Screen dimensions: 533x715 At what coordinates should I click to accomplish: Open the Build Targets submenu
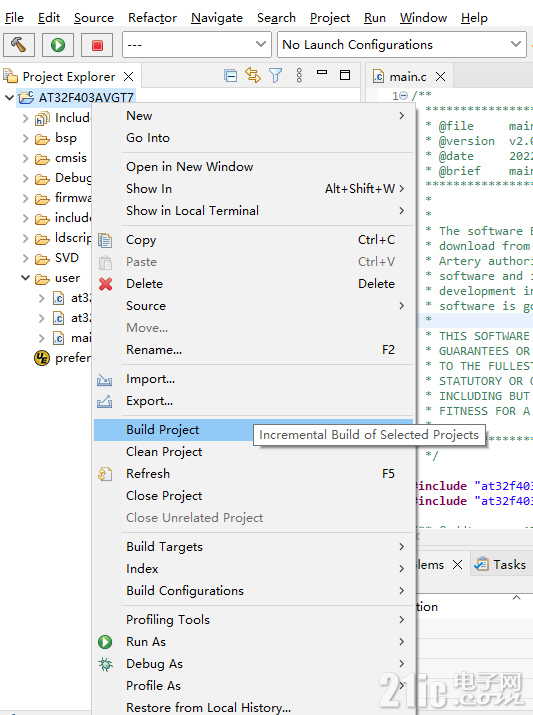click(x=253, y=547)
